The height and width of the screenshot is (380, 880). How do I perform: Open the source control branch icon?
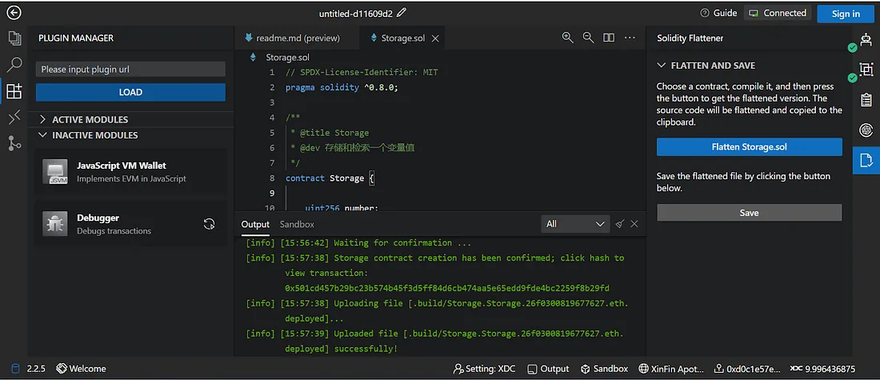tap(14, 144)
